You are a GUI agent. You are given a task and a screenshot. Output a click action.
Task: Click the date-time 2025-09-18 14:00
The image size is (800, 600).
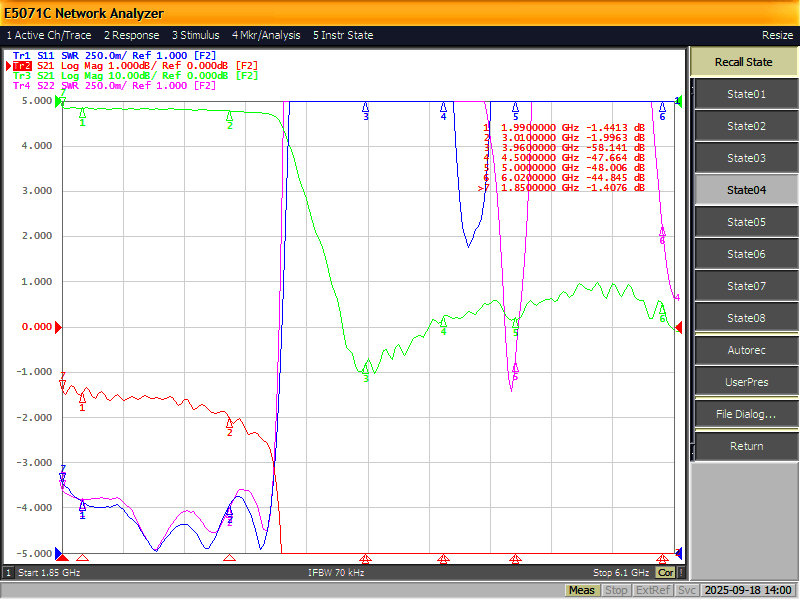click(747, 590)
